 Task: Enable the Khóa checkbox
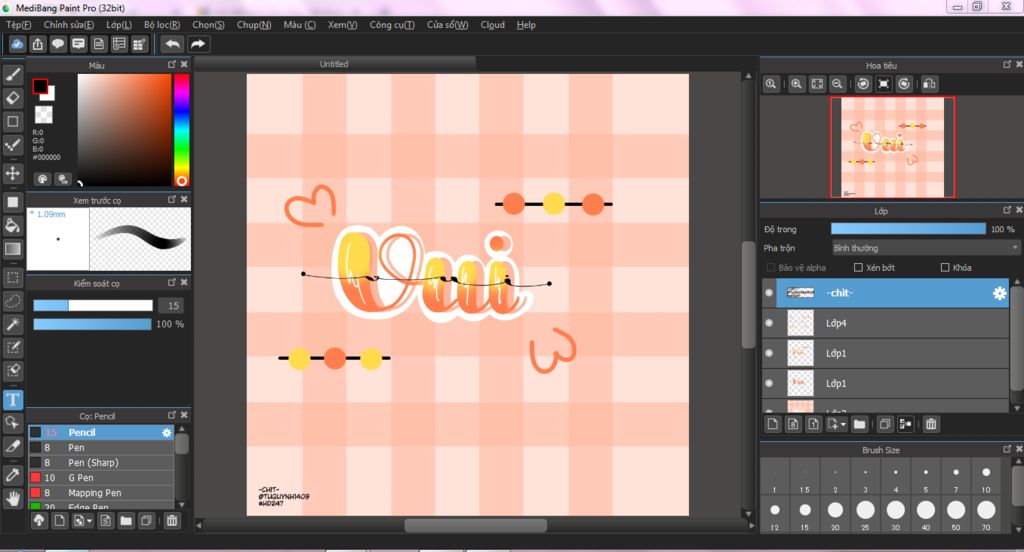click(944, 267)
